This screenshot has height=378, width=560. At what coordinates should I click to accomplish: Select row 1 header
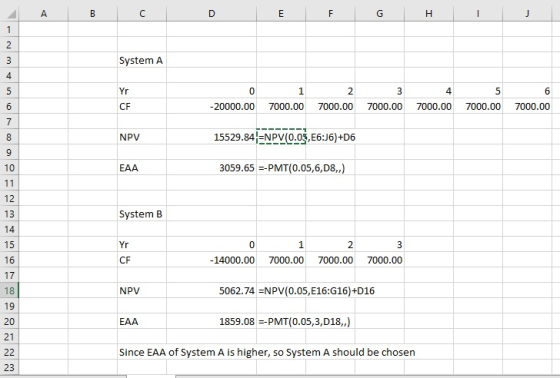point(9,29)
